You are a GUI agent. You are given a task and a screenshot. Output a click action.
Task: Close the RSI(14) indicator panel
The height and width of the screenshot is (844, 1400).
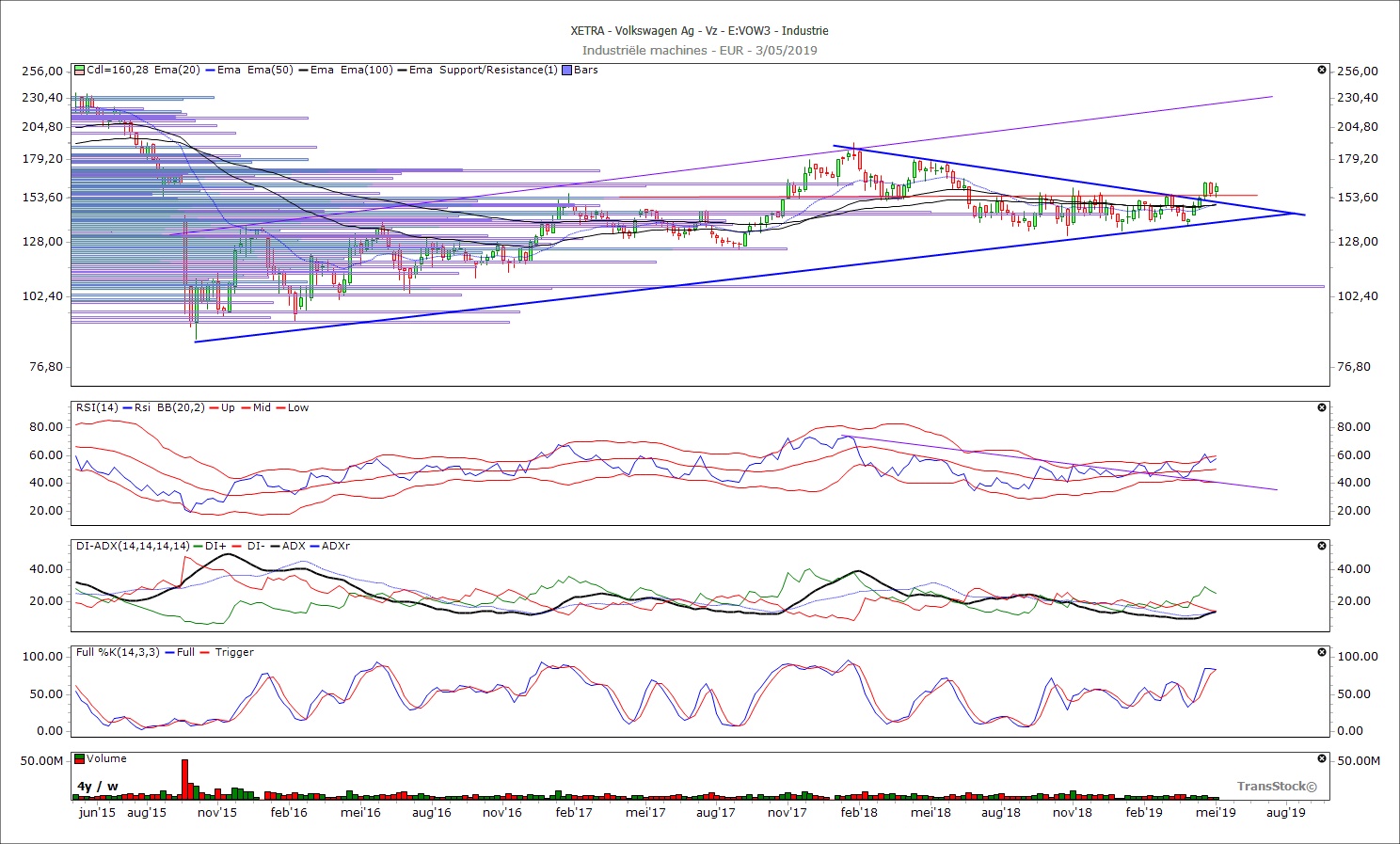(x=1322, y=407)
